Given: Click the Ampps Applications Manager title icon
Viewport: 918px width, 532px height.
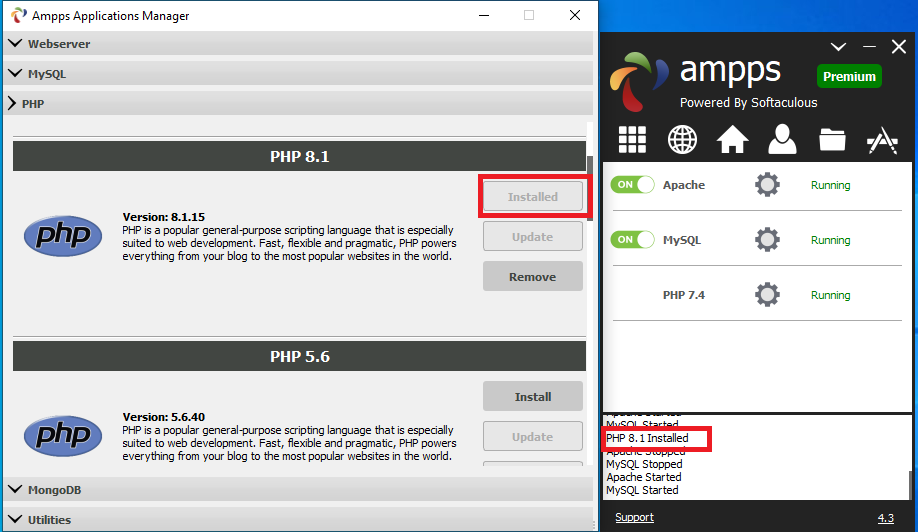Looking at the screenshot, I should (19, 15).
